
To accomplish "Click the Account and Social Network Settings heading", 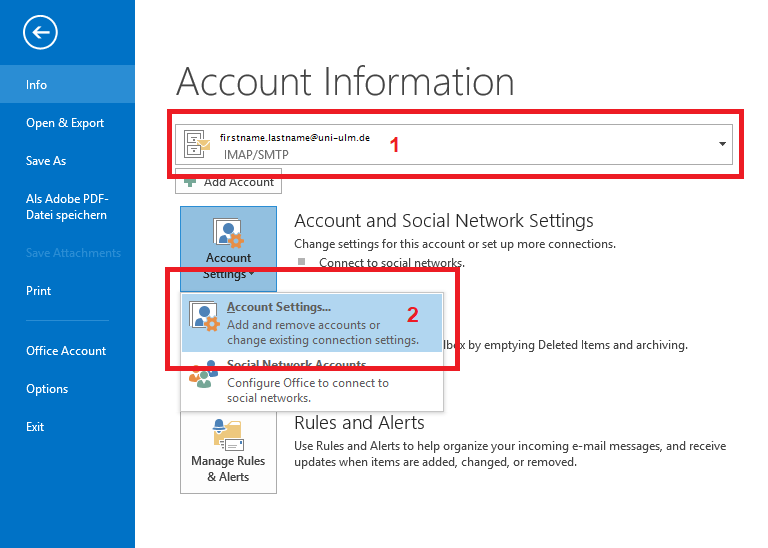I will point(444,221).
